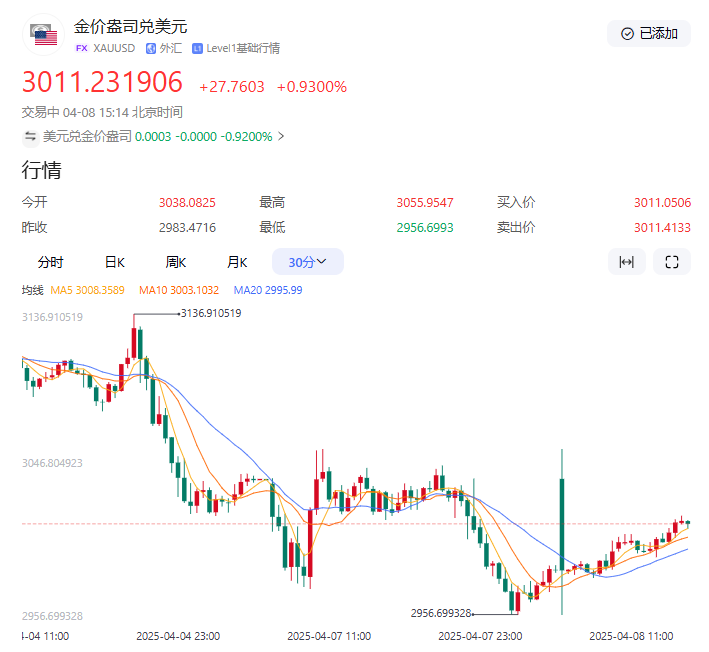Click the 外汇 category icon
This screenshot has height=652, width=709.
click(151, 48)
